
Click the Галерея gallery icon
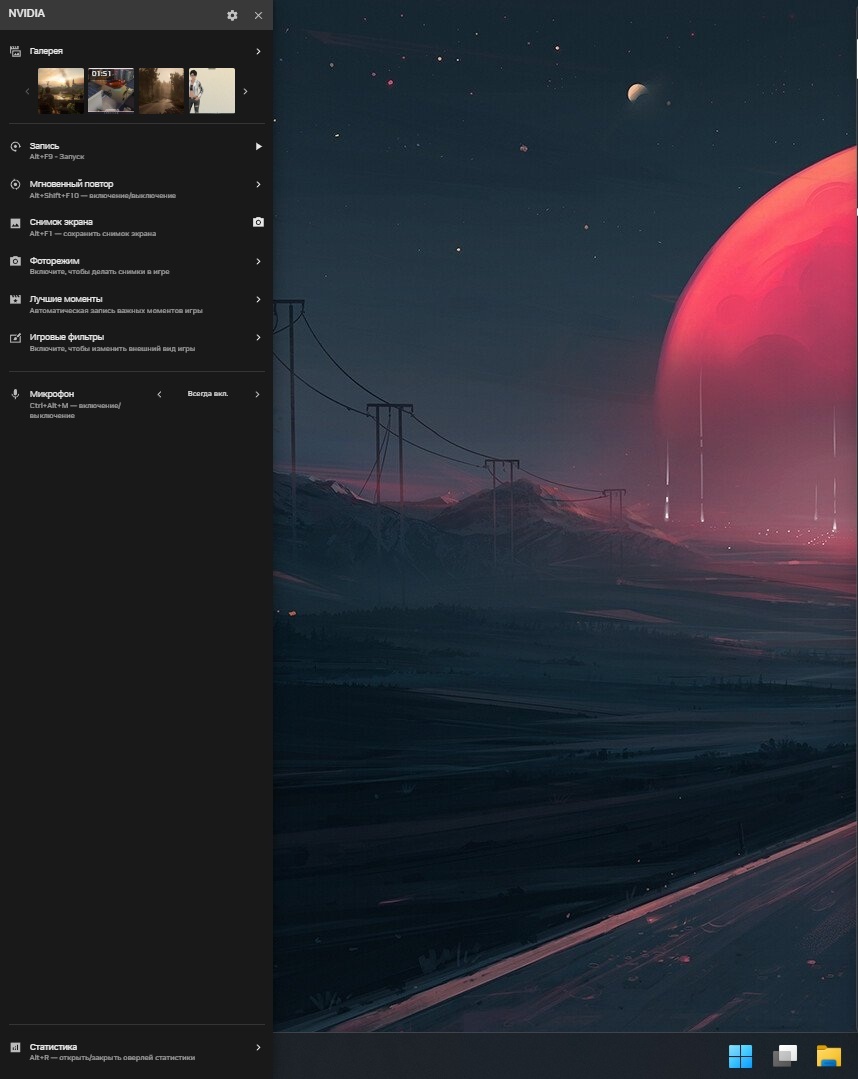15,51
